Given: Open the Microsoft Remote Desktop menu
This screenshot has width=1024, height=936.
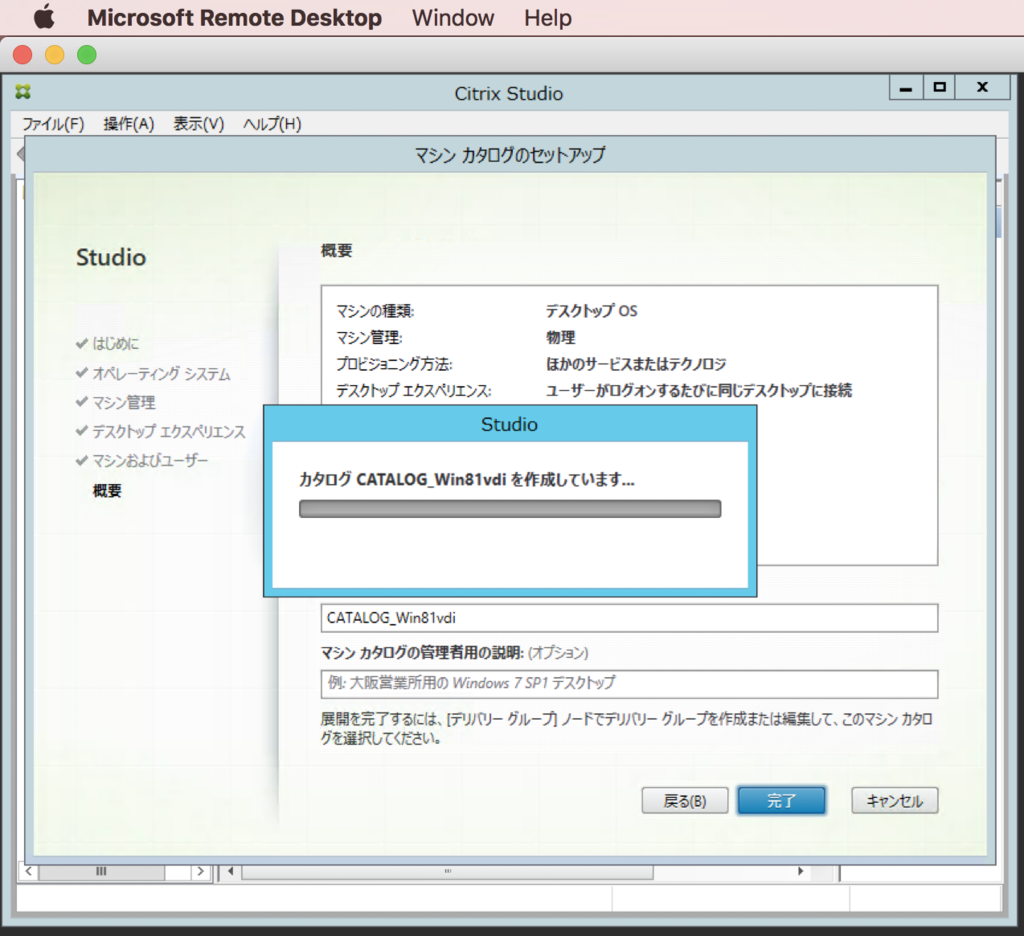Looking at the screenshot, I should pyautogui.click(x=234, y=18).
